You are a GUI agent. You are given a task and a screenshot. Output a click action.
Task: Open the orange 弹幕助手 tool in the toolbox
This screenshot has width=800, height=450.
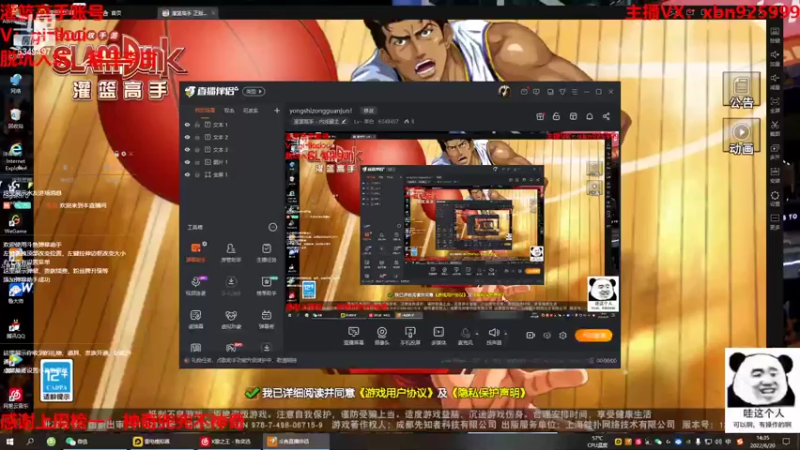pyautogui.click(x=196, y=252)
